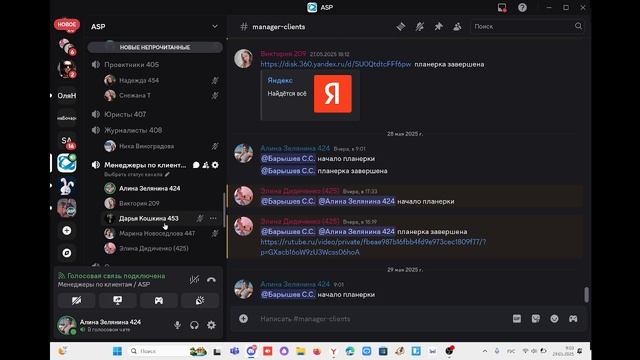Open Windows Start button on taskbar
Viewport: 640px width, 360px height.
[117, 351]
